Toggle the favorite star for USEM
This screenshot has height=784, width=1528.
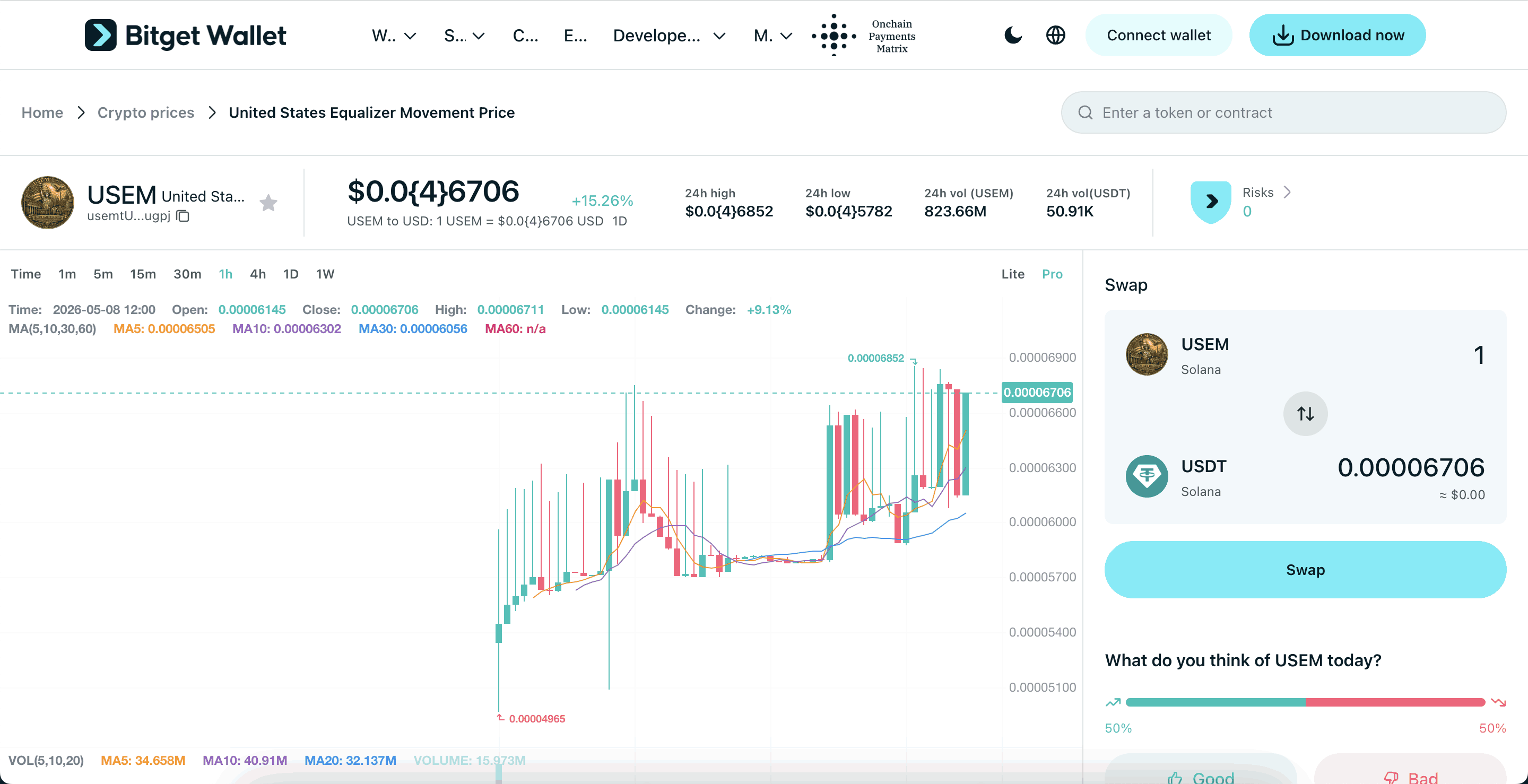[268, 203]
